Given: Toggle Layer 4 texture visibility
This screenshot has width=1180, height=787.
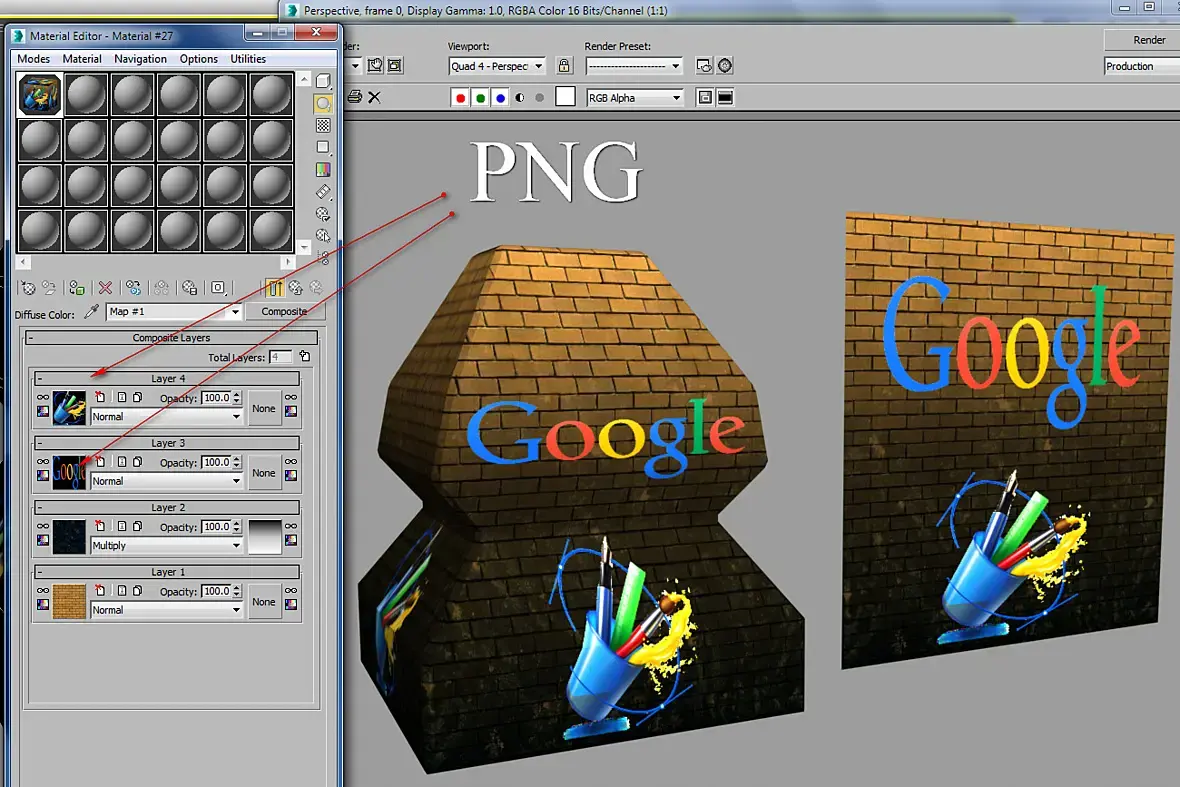Looking at the screenshot, I should click(43, 397).
